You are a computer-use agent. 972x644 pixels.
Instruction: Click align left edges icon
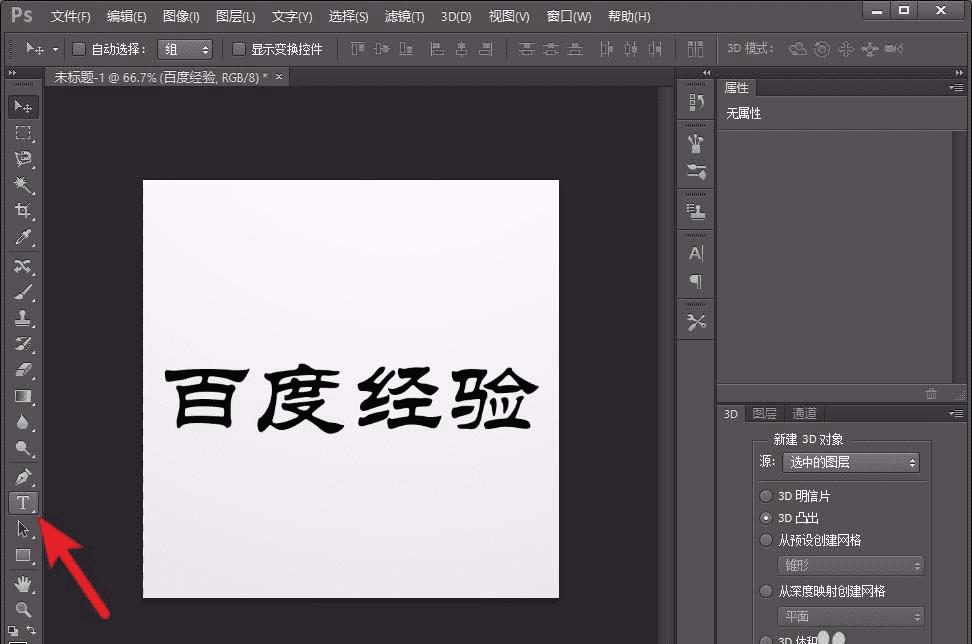click(437, 48)
